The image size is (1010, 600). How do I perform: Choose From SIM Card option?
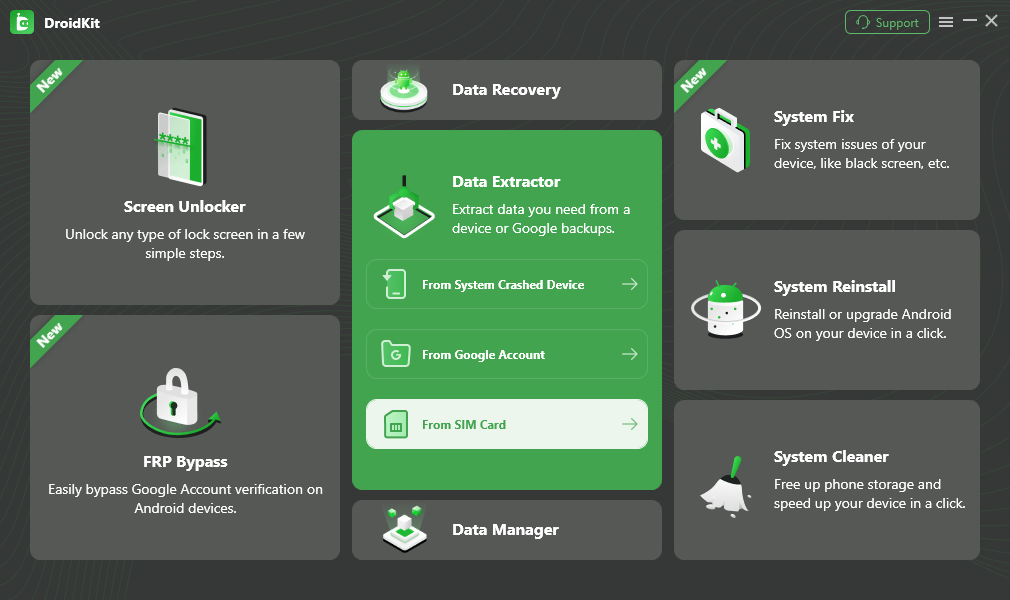click(x=507, y=424)
